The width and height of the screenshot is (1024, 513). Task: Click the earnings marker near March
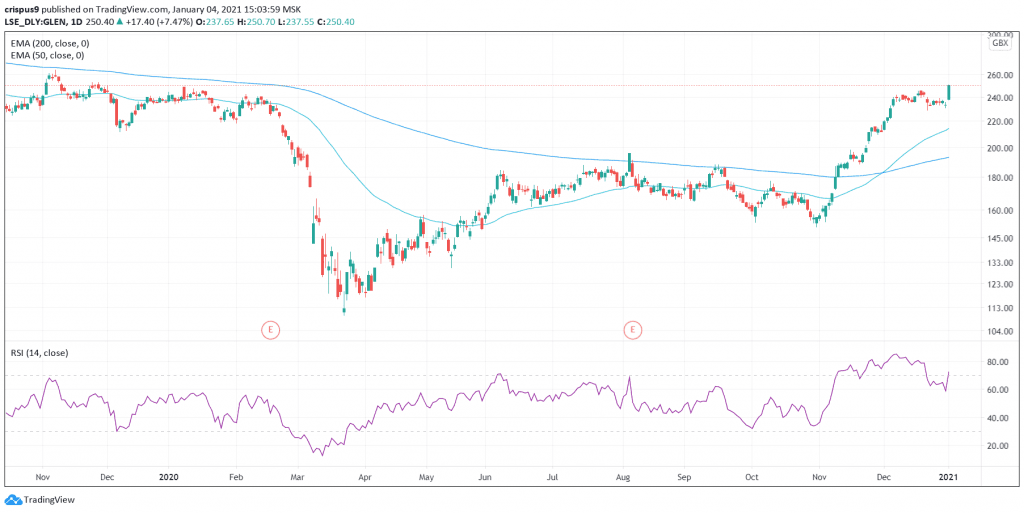coord(271,330)
